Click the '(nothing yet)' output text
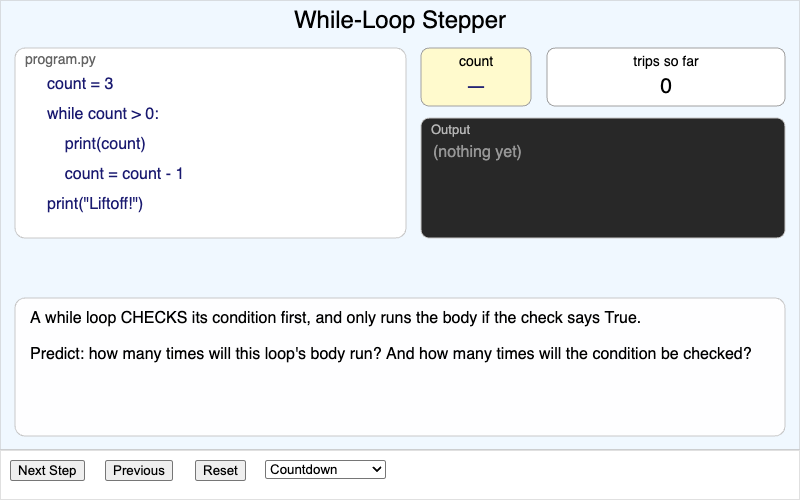 (x=477, y=152)
